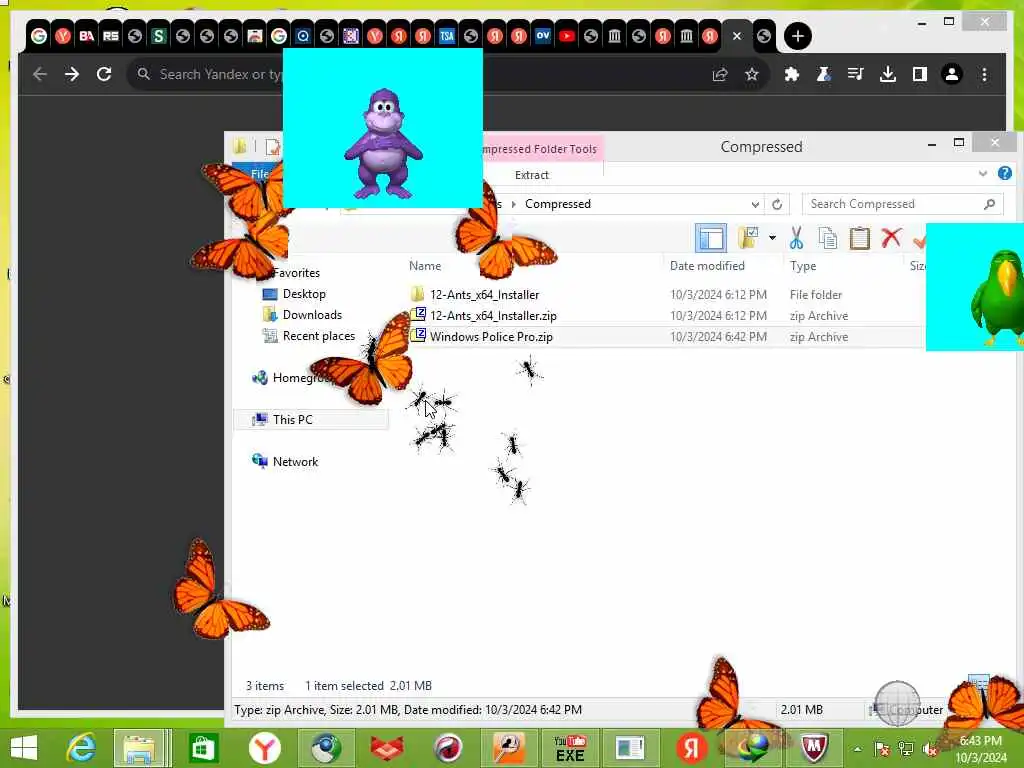
Task: Open the Windows Start button
Action: tap(24, 748)
